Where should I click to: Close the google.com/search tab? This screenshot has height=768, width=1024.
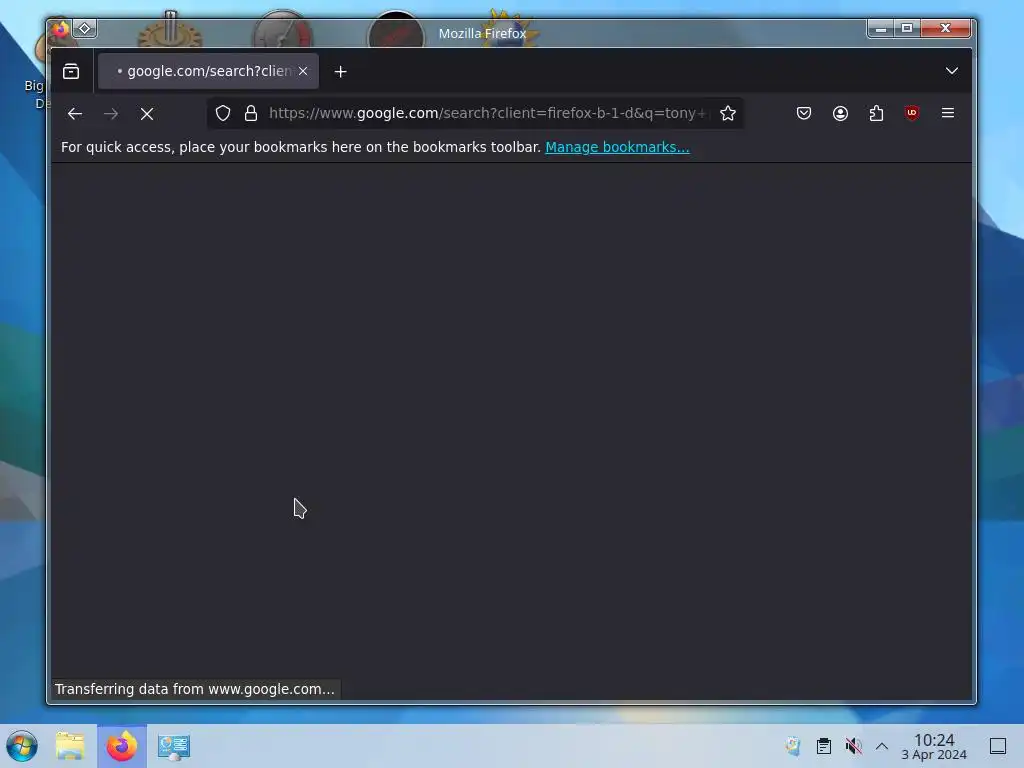(x=303, y=71)
